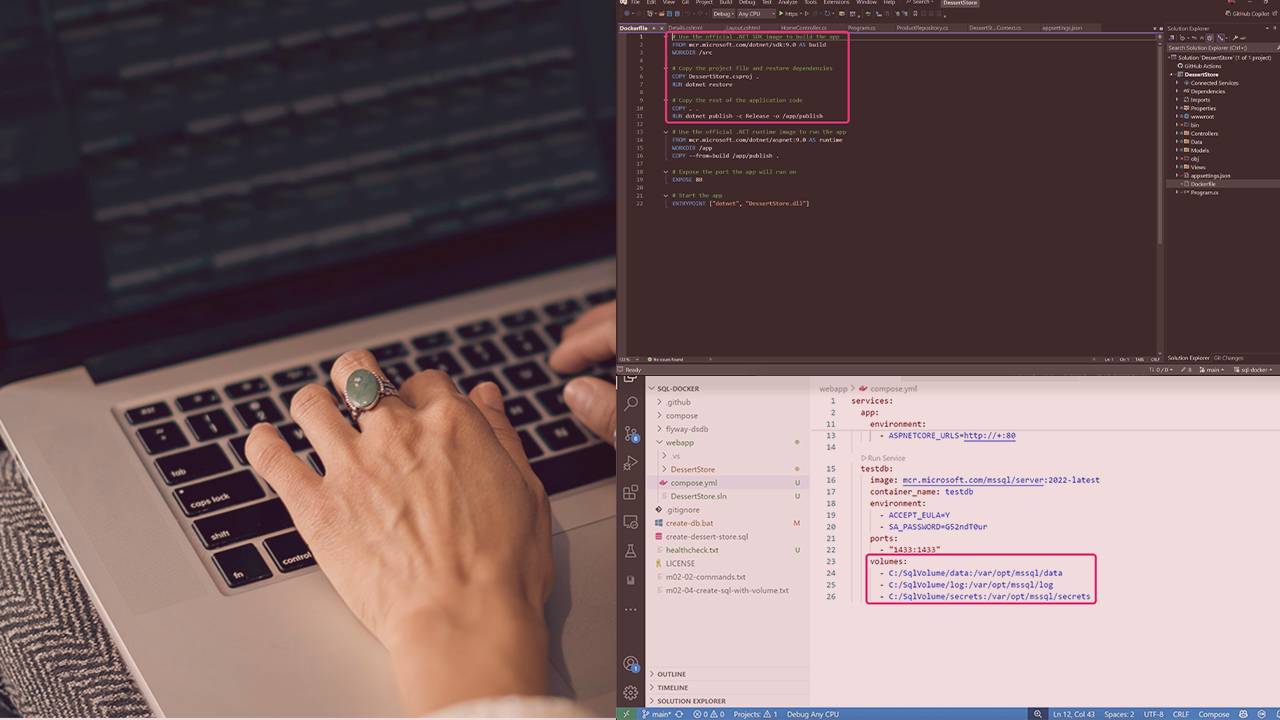Open the Debug configuration dropdown in Visual Studio

click(723, 14)
